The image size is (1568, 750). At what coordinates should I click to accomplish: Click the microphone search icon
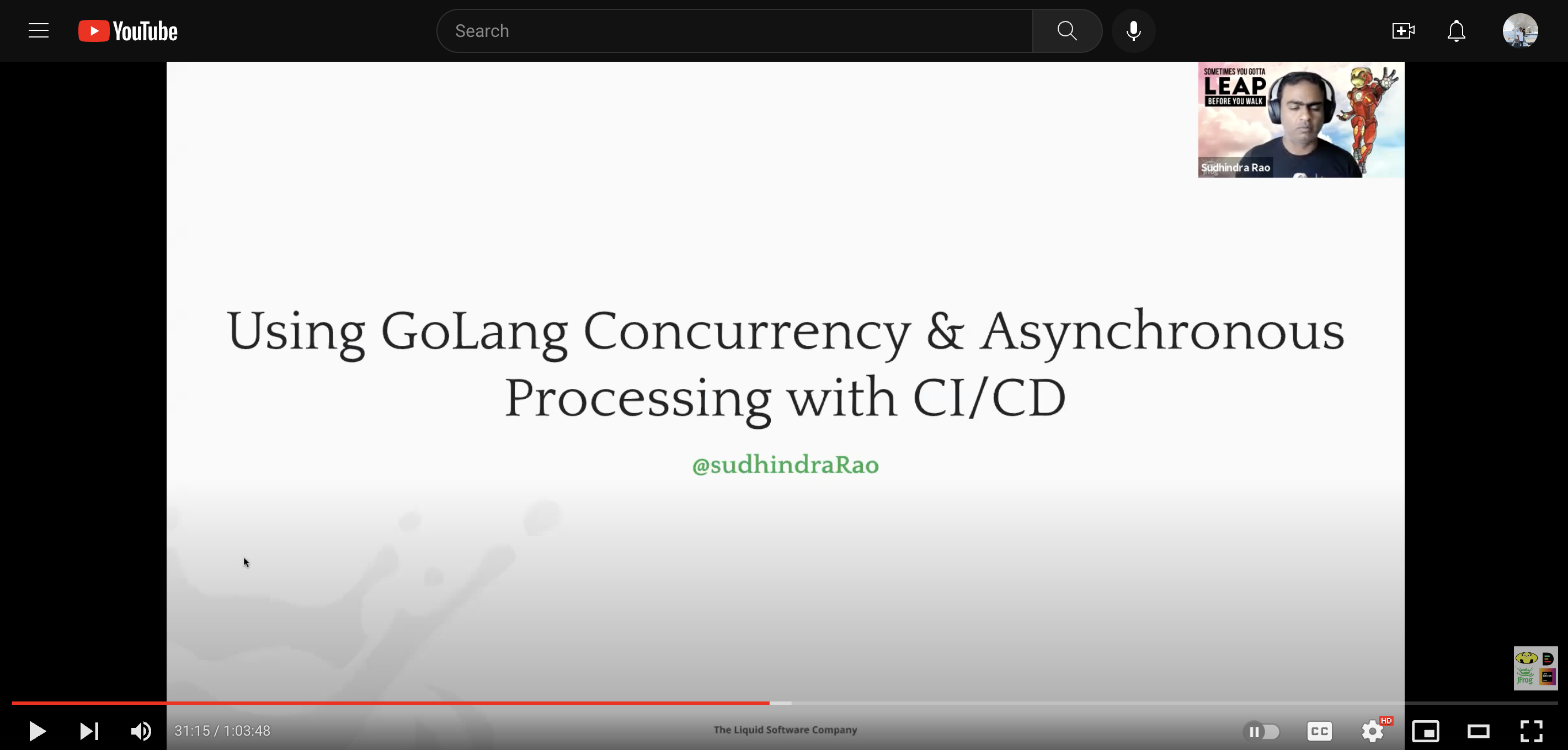[1134, 30]
